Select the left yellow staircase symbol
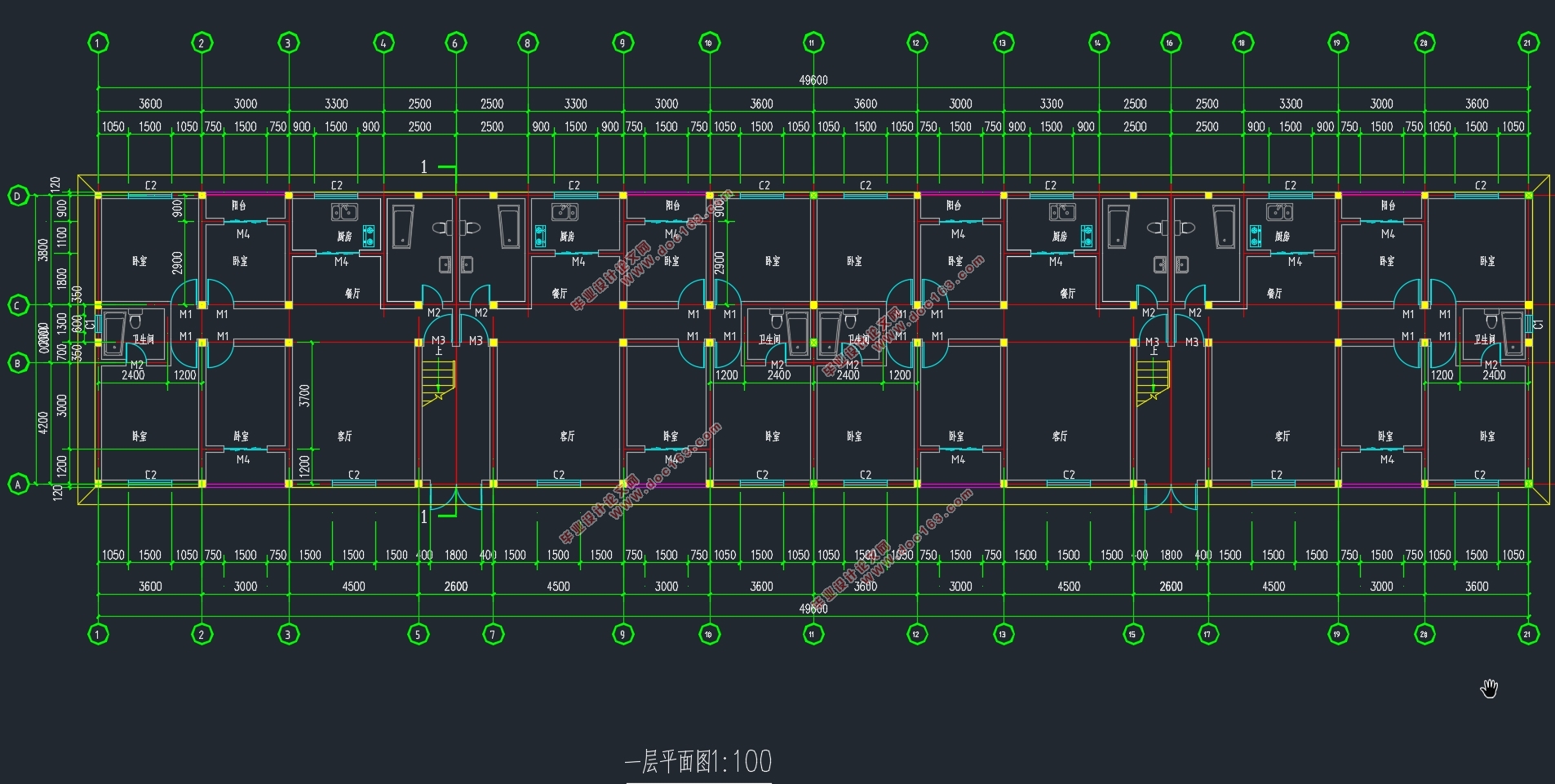Viewport: 1555px width, 784px height. (x=438, y=383)
